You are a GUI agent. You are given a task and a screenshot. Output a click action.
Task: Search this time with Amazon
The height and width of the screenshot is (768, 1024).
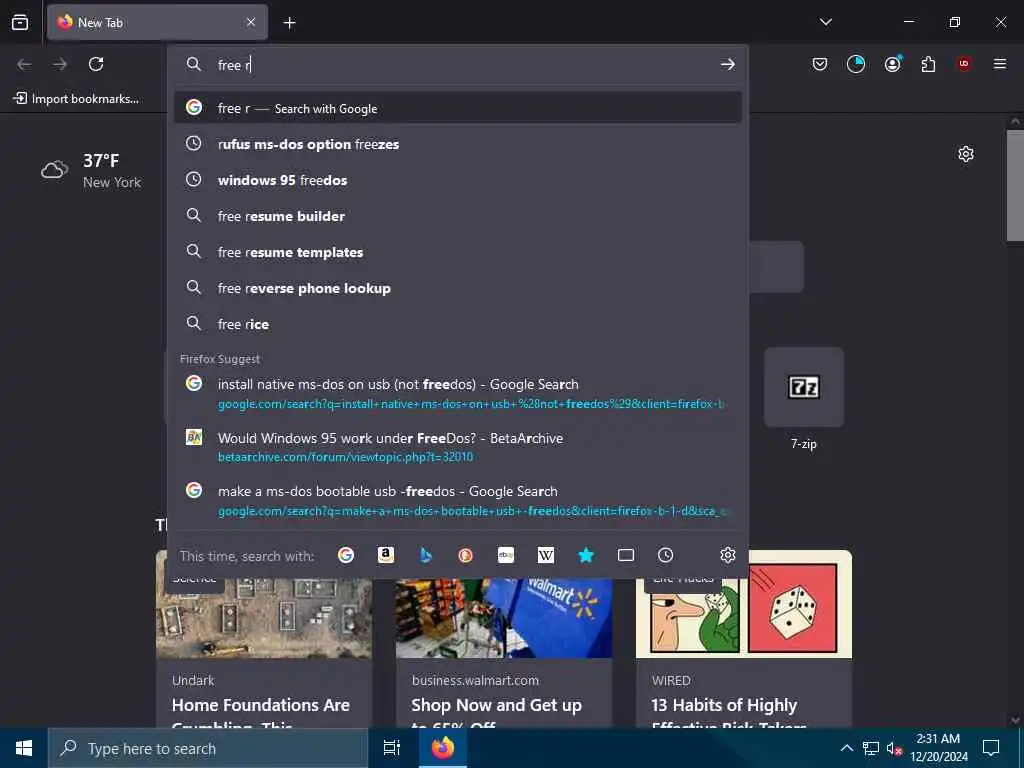[386, 555]
